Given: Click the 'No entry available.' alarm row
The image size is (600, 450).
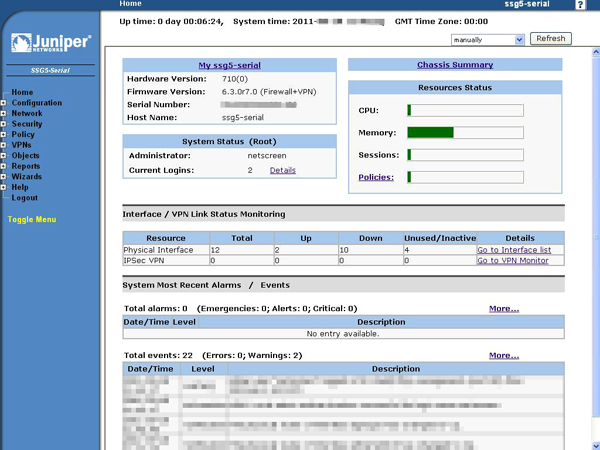Looking at the screenshot, I should pyautogui.click(x=343, y=334).
